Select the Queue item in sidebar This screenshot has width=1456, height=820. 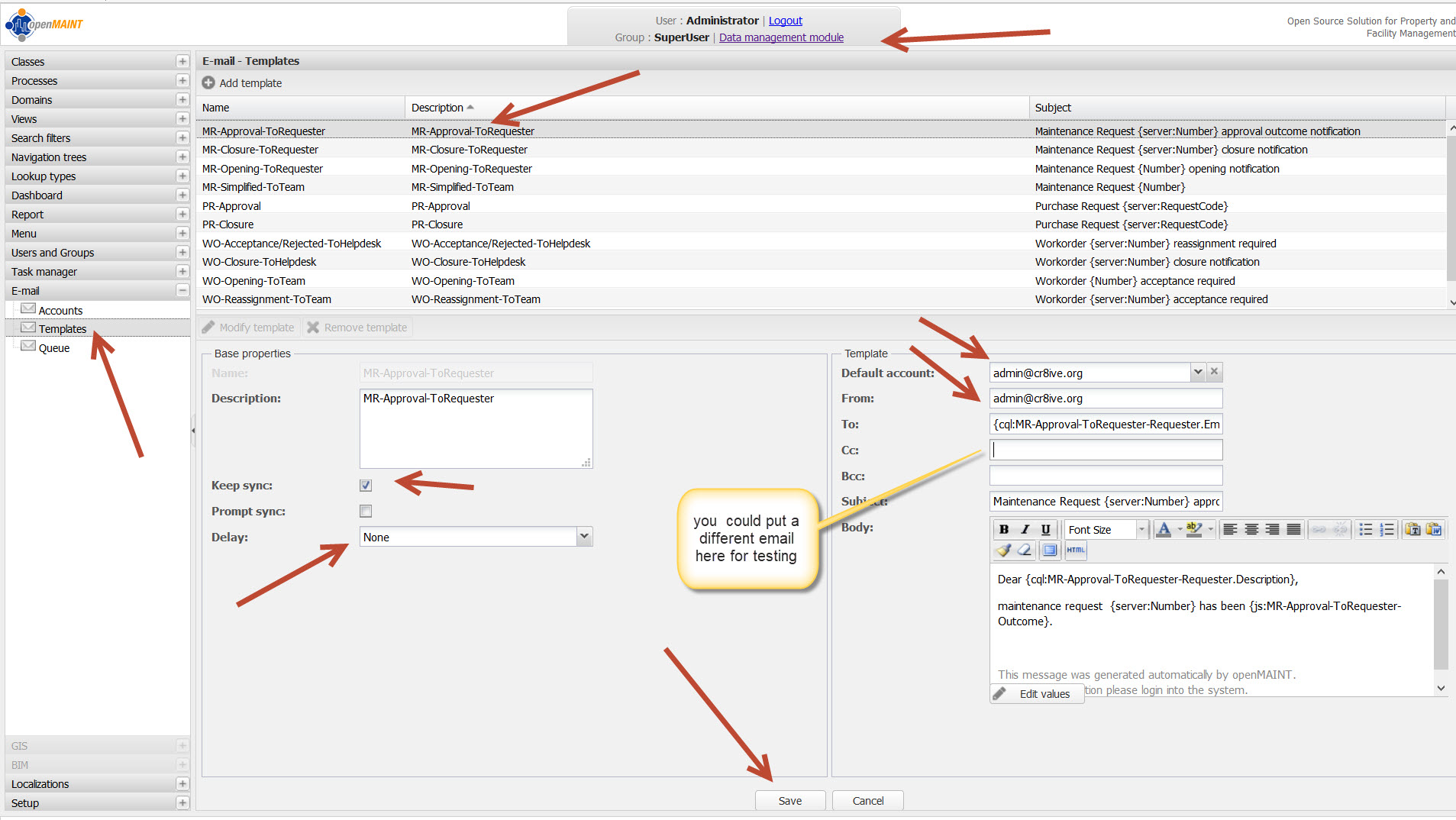(54, 348)
